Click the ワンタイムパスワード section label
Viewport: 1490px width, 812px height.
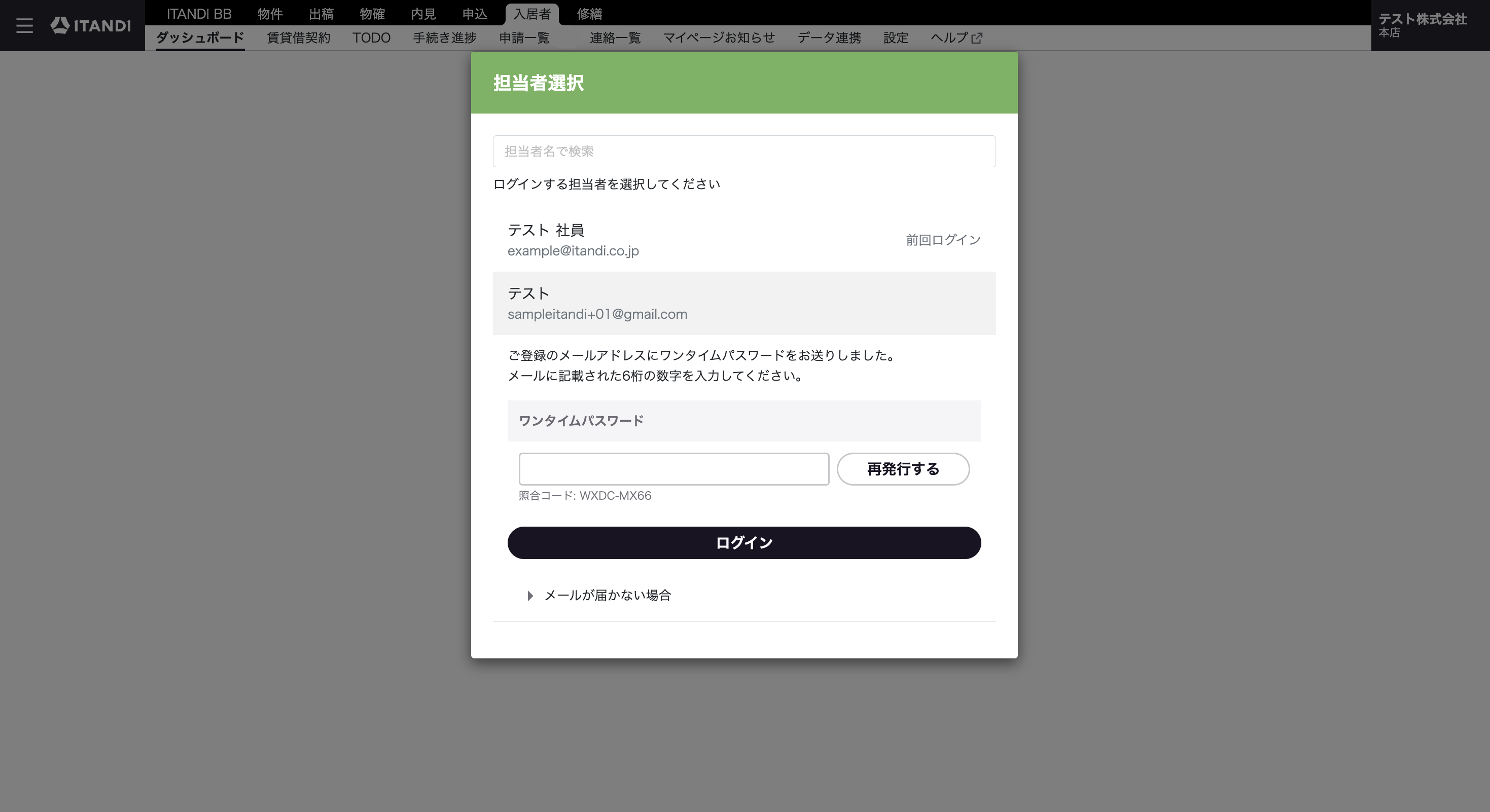pyautogui.click(x=581, y=421)
